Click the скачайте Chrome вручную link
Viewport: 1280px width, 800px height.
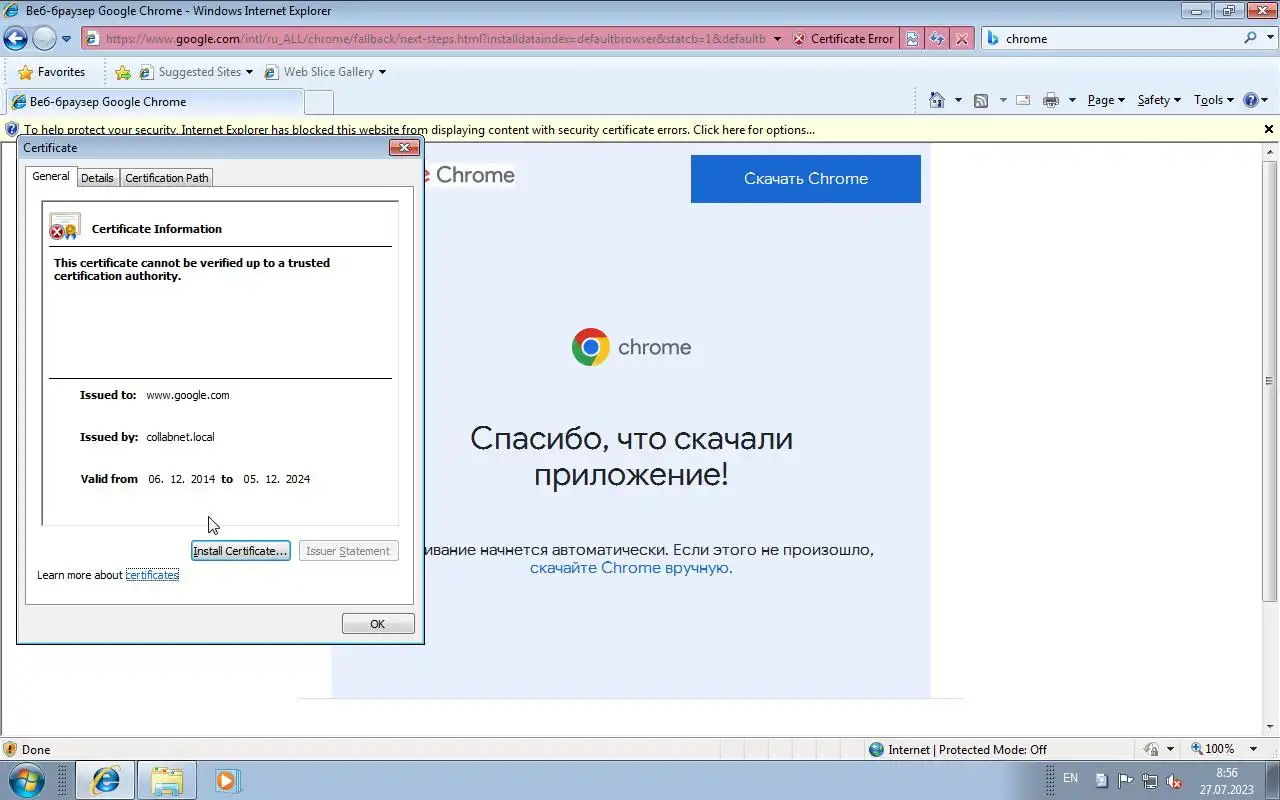631,568
